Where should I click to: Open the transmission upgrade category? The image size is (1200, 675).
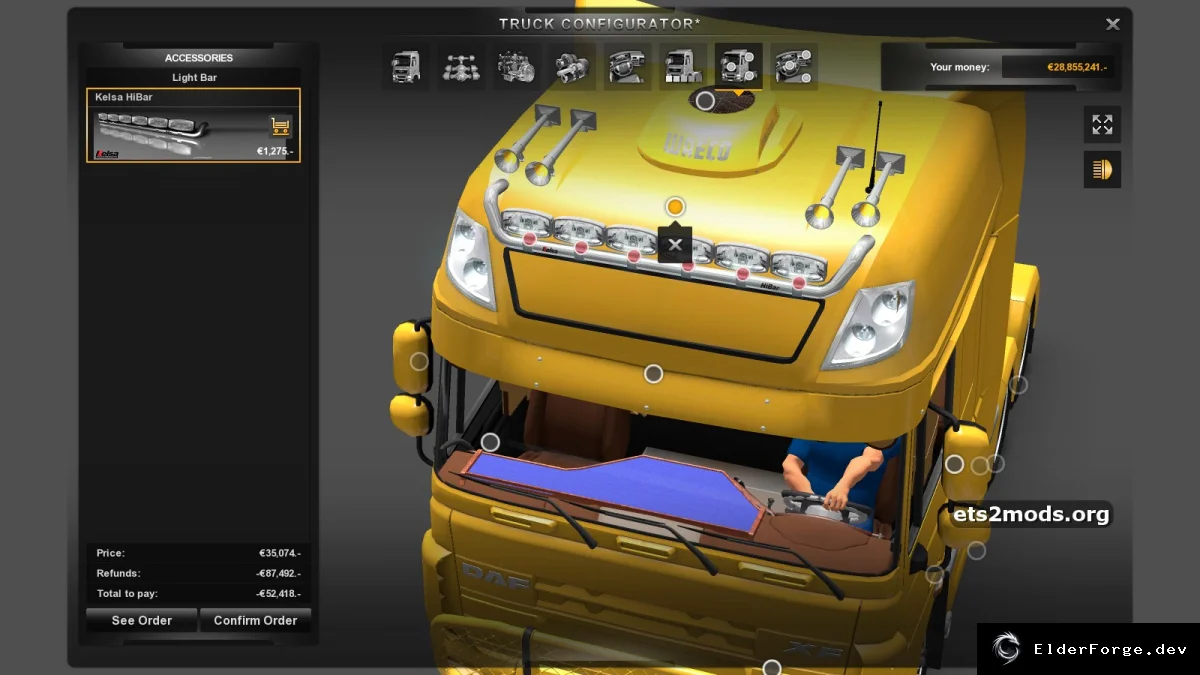tap(572, 67)
